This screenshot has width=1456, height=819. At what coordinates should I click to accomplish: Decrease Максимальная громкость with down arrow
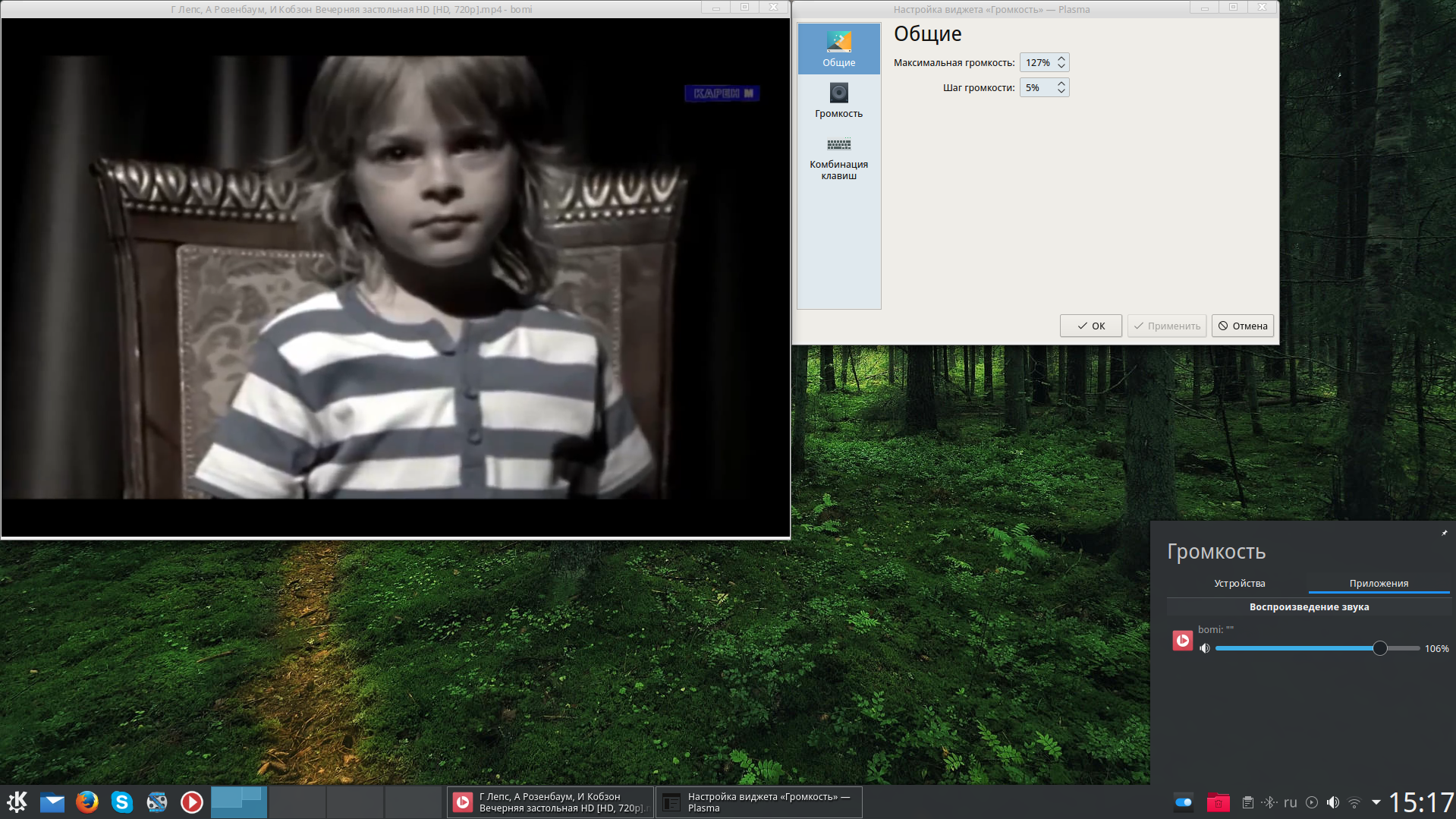click(1061, 67)
